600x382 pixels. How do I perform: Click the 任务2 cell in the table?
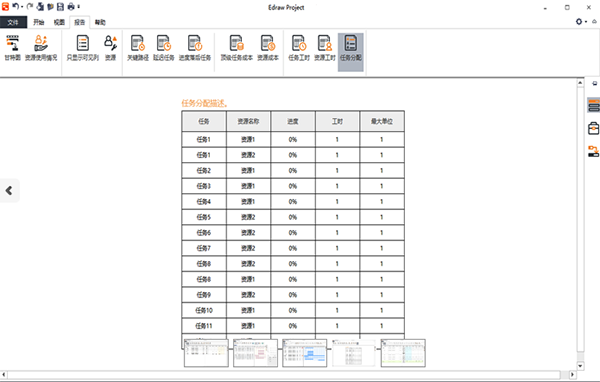pyautogui.click(x=204, y=171)
